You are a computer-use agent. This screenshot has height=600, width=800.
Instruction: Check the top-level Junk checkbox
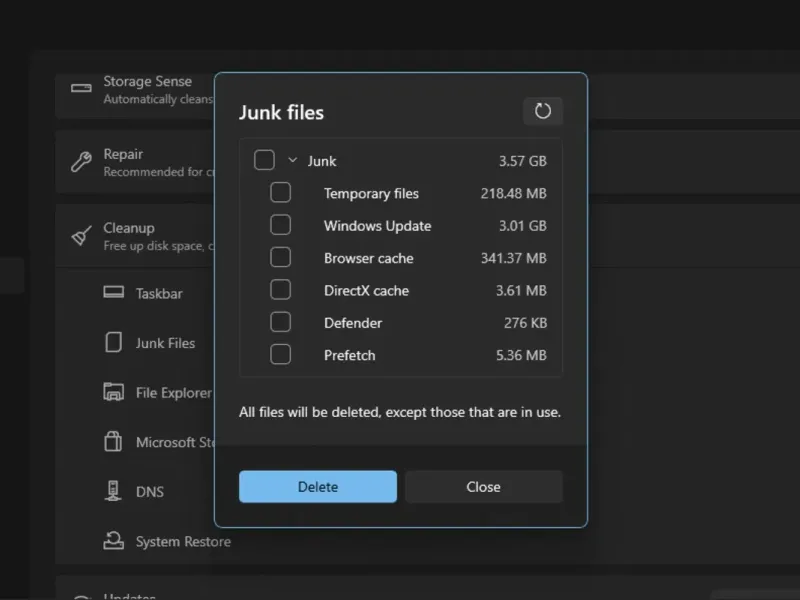coord(264,160)
